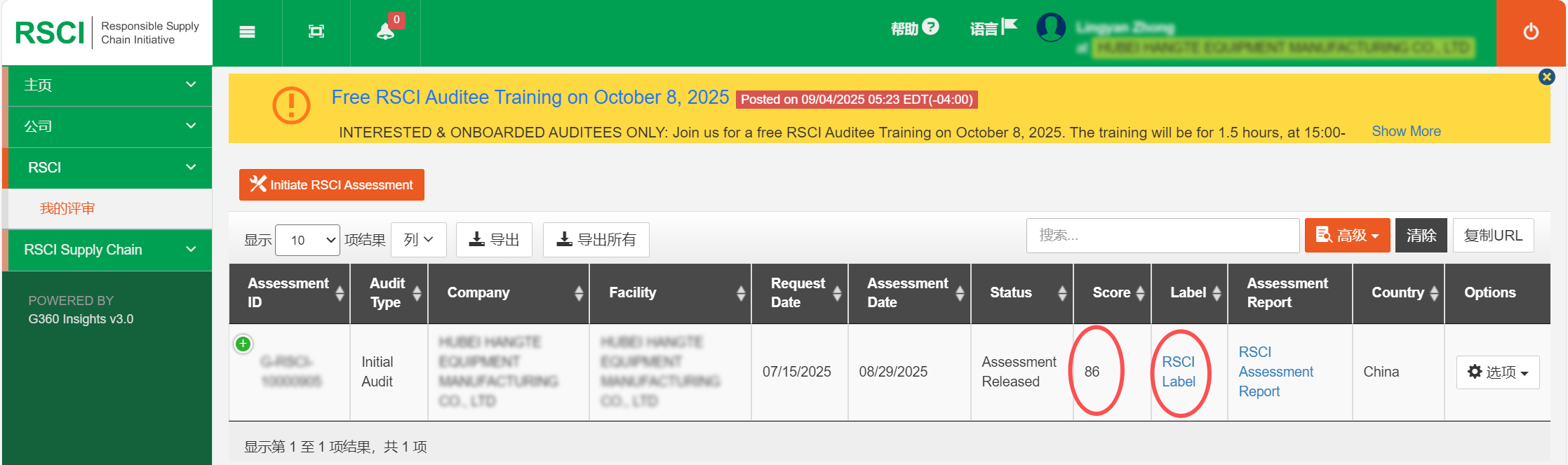1568x465 pixels.
Task: Open the user profile avatar
Action: pyautogui.click(x=1050, y=28)
